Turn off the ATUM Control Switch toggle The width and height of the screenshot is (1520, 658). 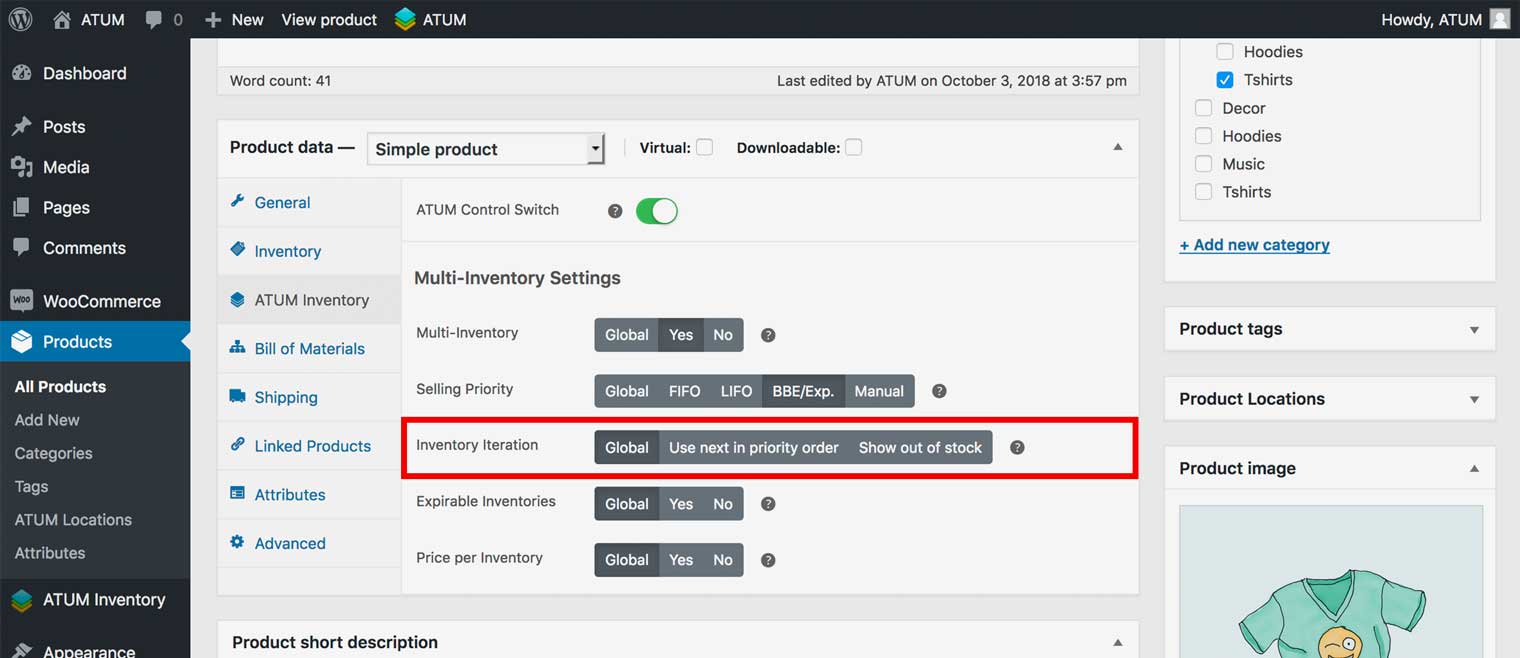(657, 211)
